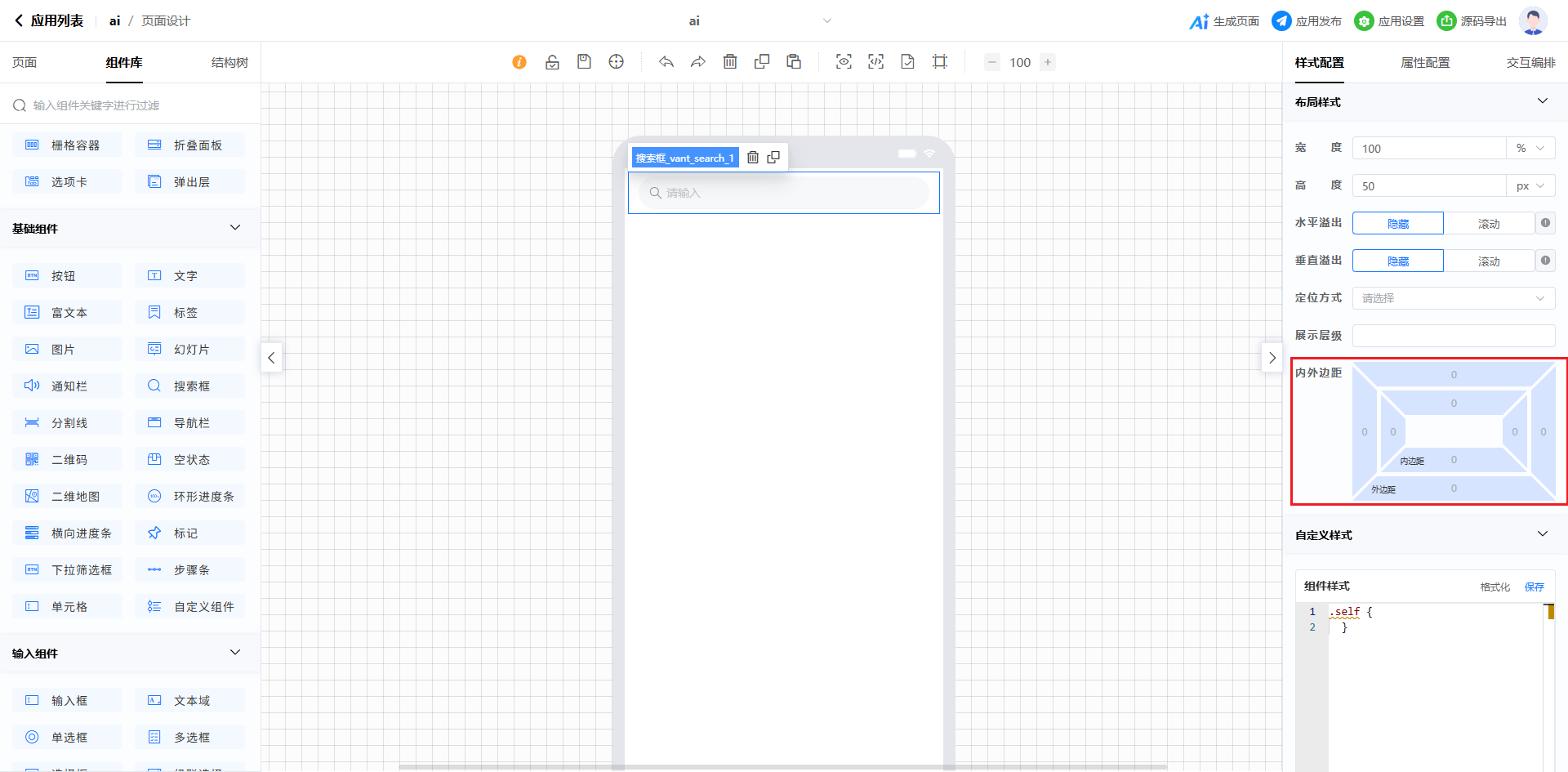Open the 定位方式 dropdown

pyautogui.click(x=1453, y=298)
